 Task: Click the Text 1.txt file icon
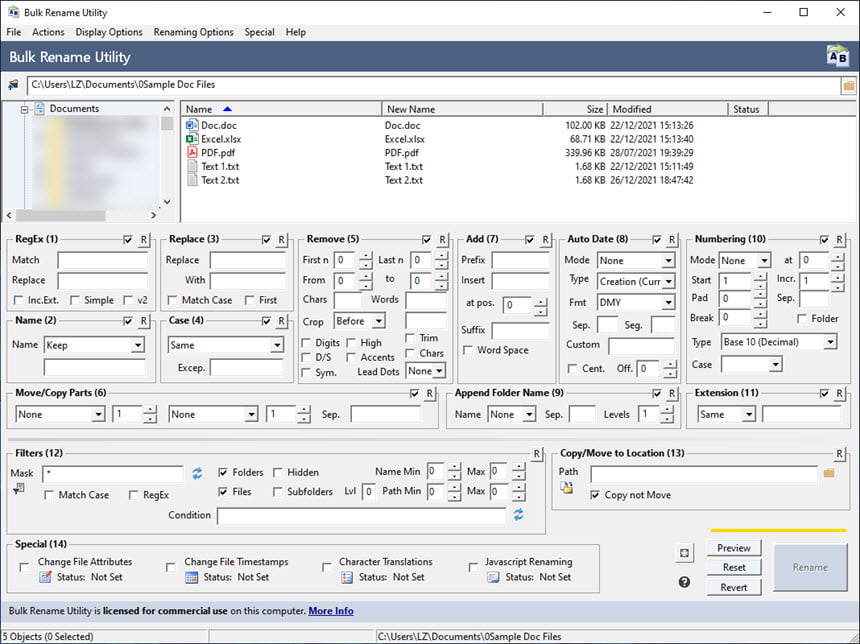coord(192,166)
